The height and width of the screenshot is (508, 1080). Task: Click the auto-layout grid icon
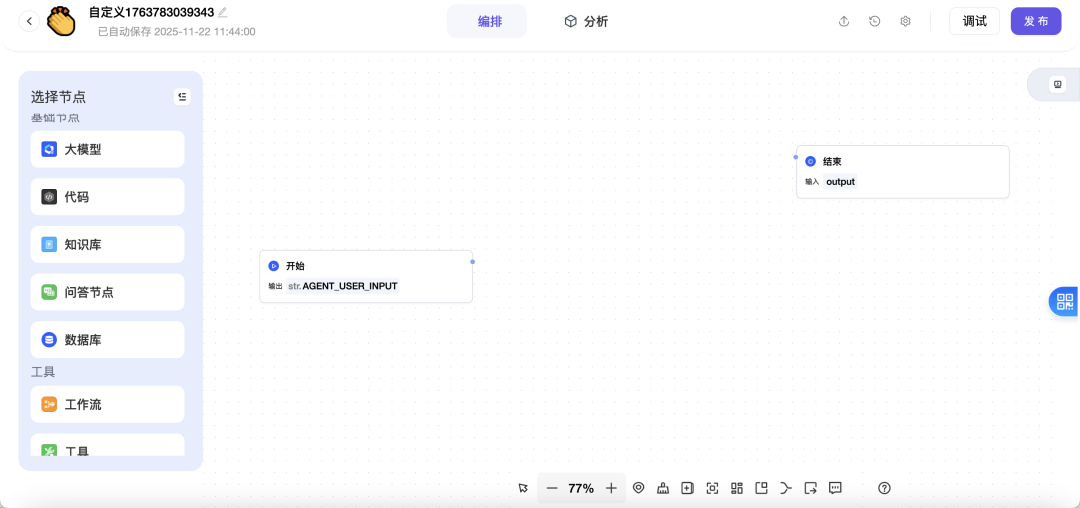click(x=737, y=488)
